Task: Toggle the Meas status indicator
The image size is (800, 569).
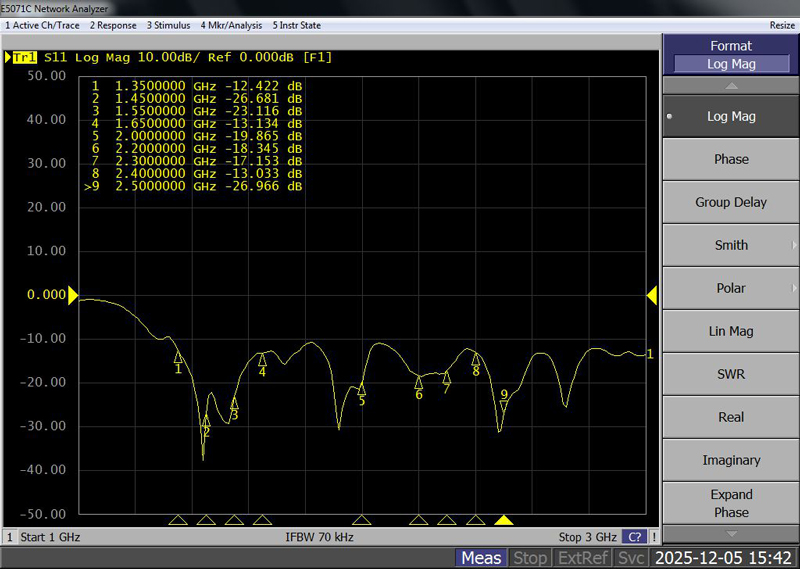Action: click(x=481, y=557)
